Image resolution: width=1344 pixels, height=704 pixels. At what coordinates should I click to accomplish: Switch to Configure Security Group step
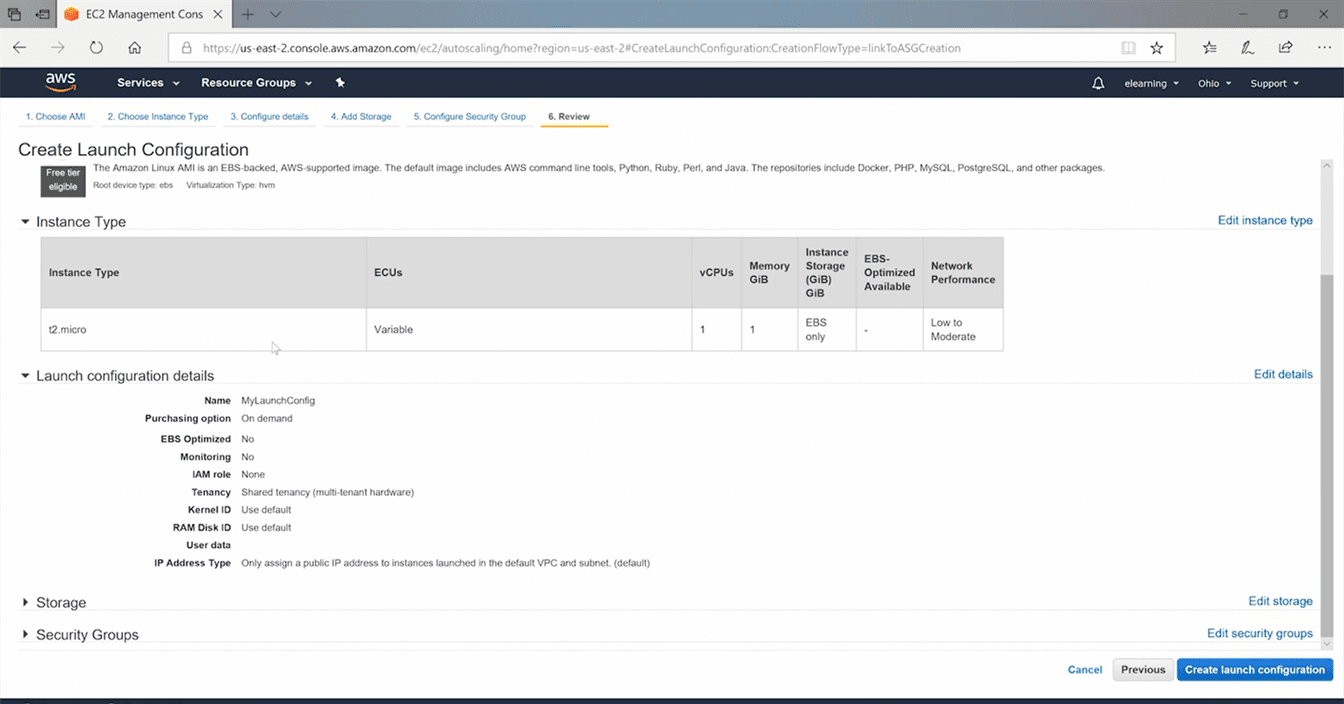pyautogui.click(x=469, y=117)
